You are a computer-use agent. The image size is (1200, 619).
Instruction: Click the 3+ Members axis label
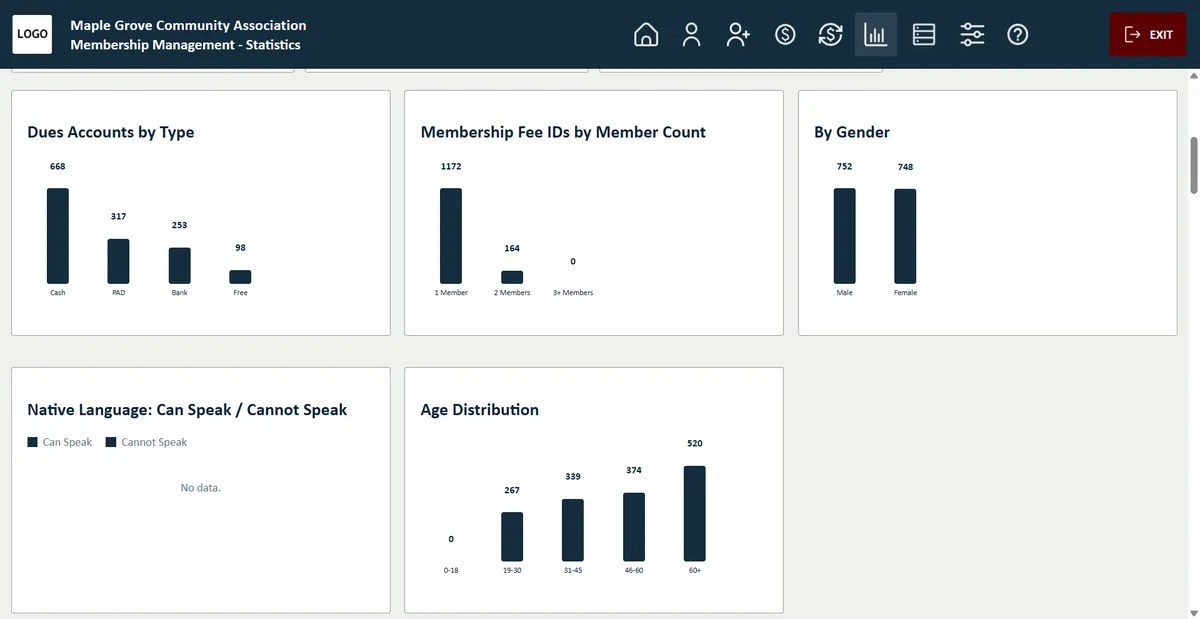click(x=573, y=293)
